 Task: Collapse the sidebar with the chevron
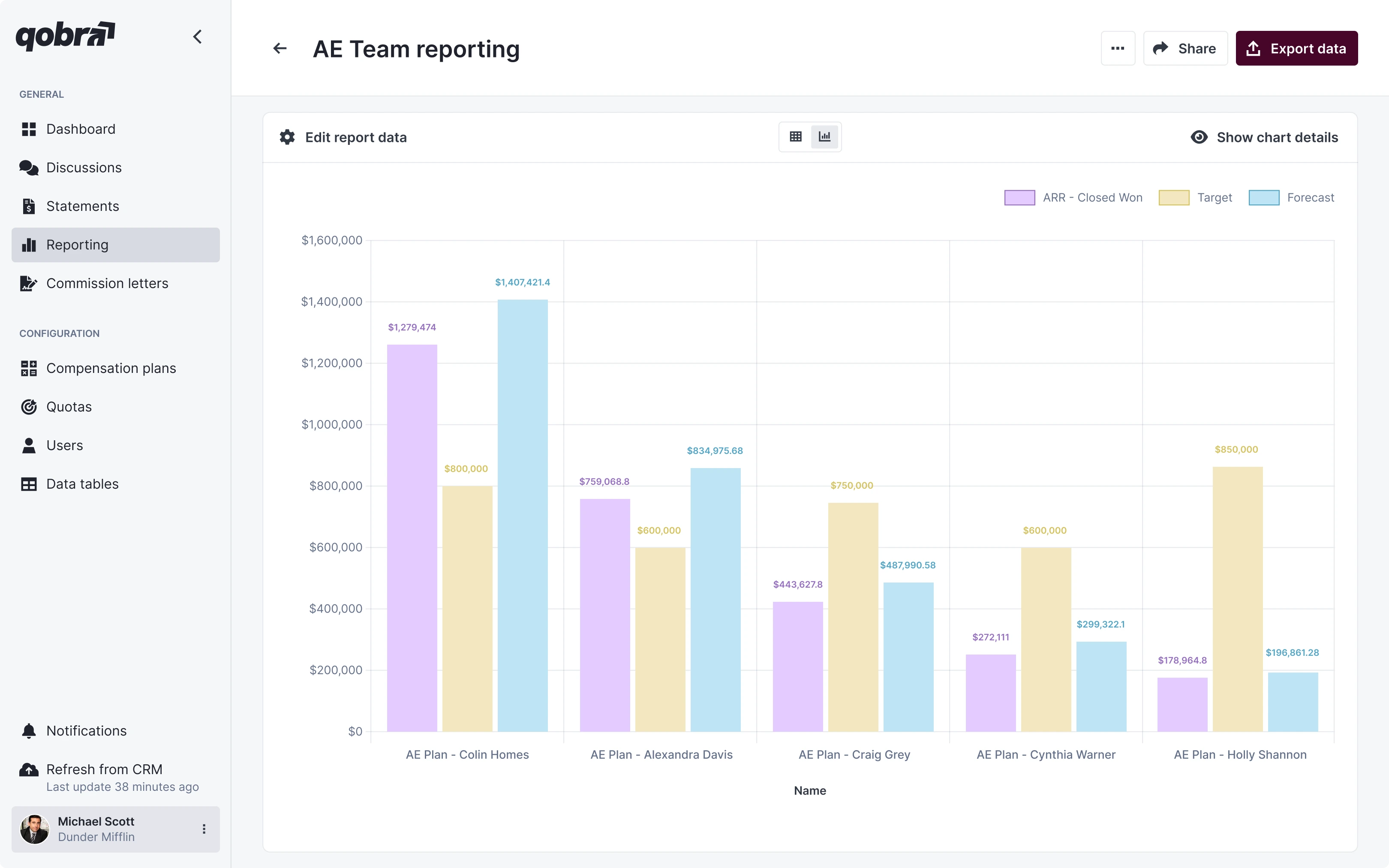click(198, 37)
